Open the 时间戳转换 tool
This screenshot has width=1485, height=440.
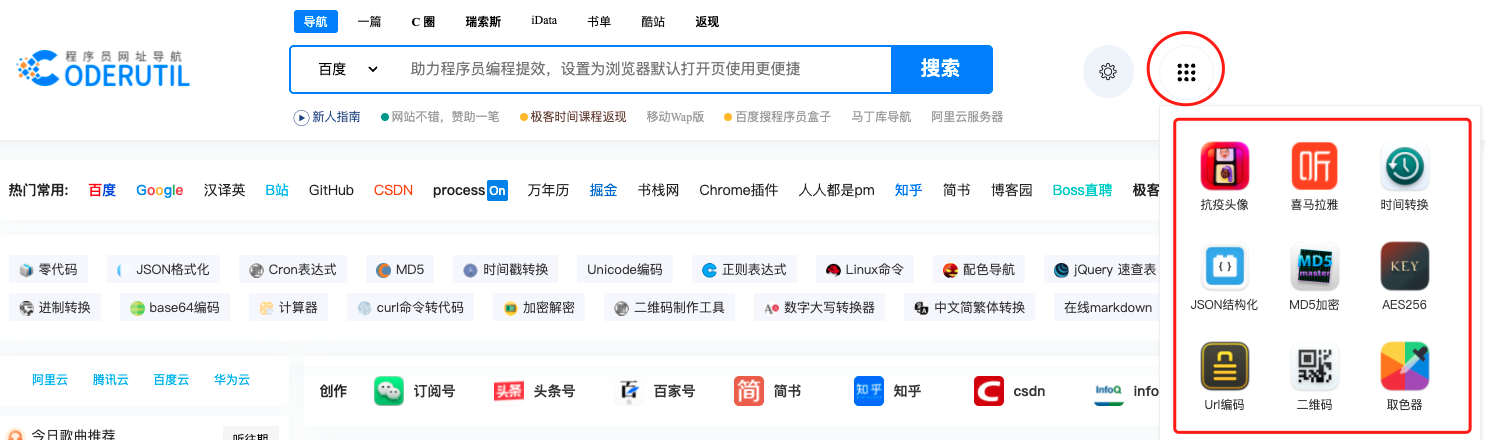(506, 269)
